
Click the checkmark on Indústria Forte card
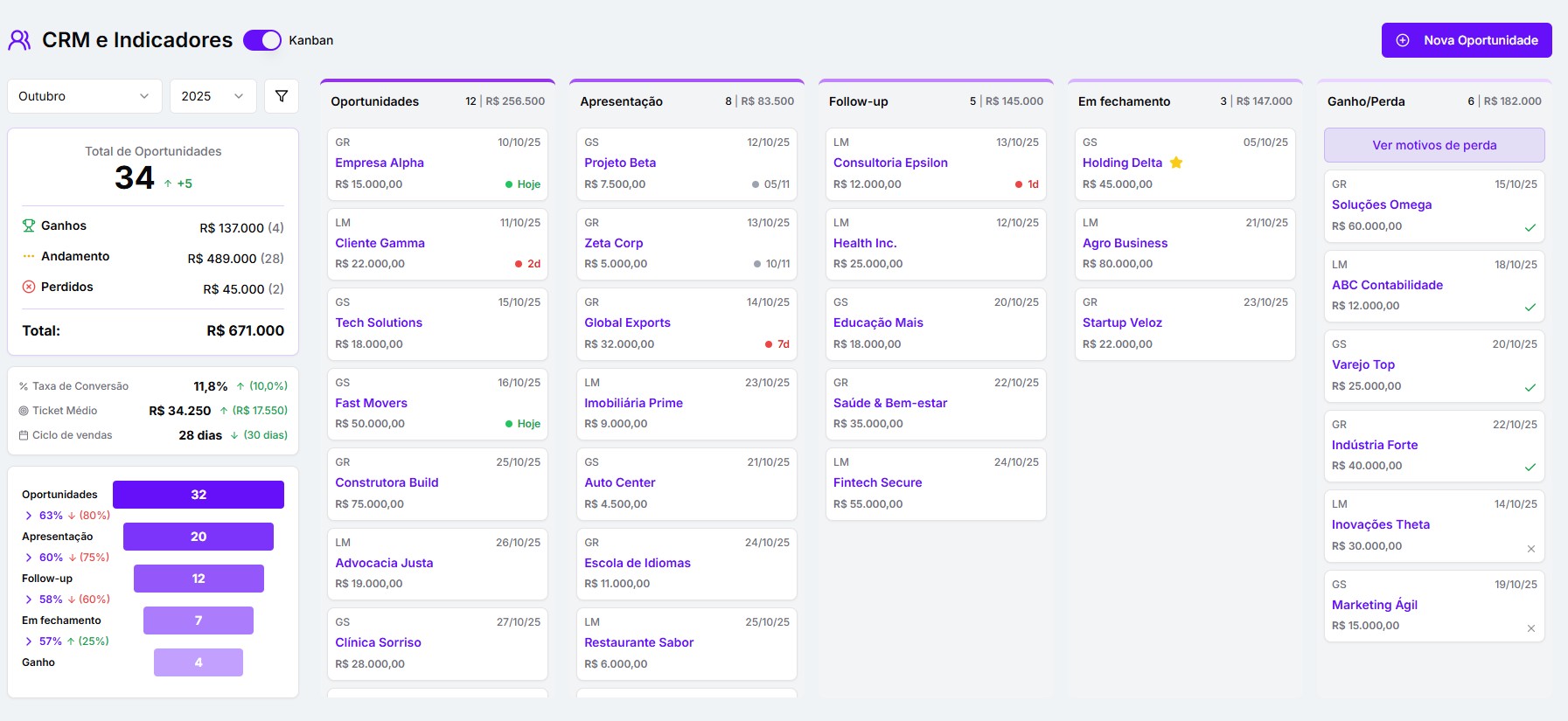(x=1530, y=468)
